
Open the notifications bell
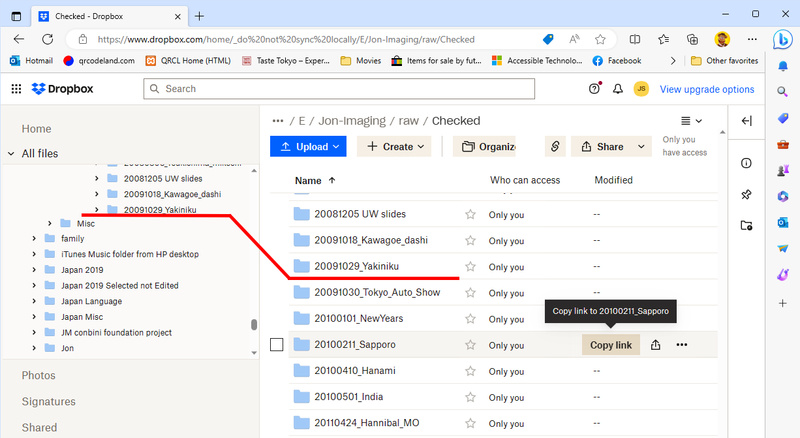[617, 89]
